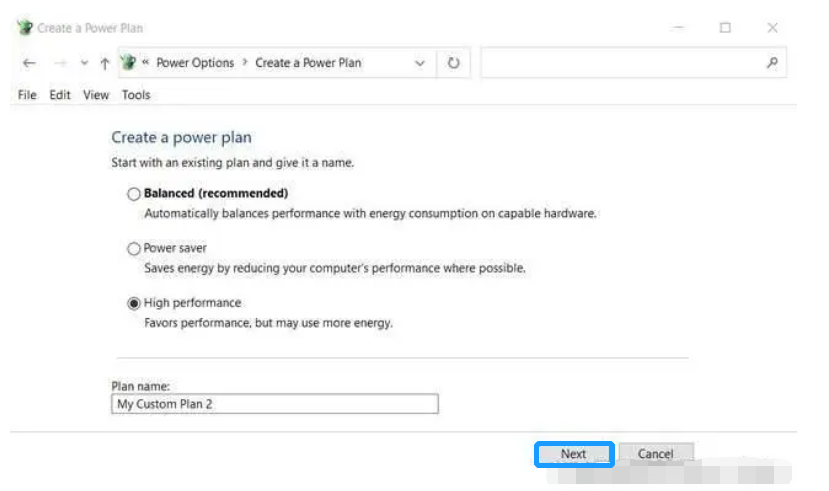Click the power plan icon in title bar
The height and width of the screenshot is (491, 829).
point(25,28)
